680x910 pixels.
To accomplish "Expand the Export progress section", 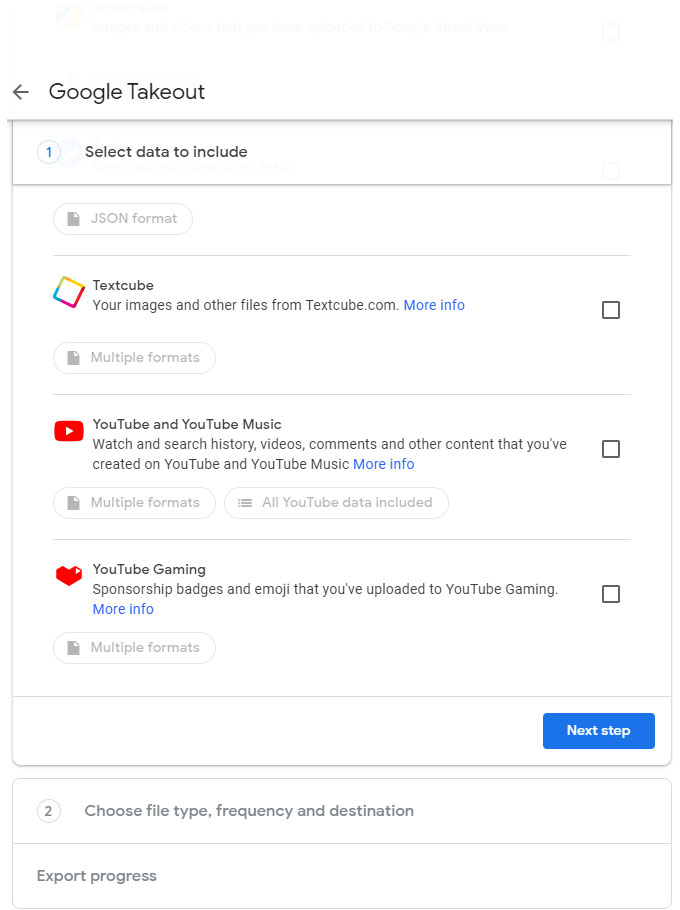I will [x=97, y=876].
